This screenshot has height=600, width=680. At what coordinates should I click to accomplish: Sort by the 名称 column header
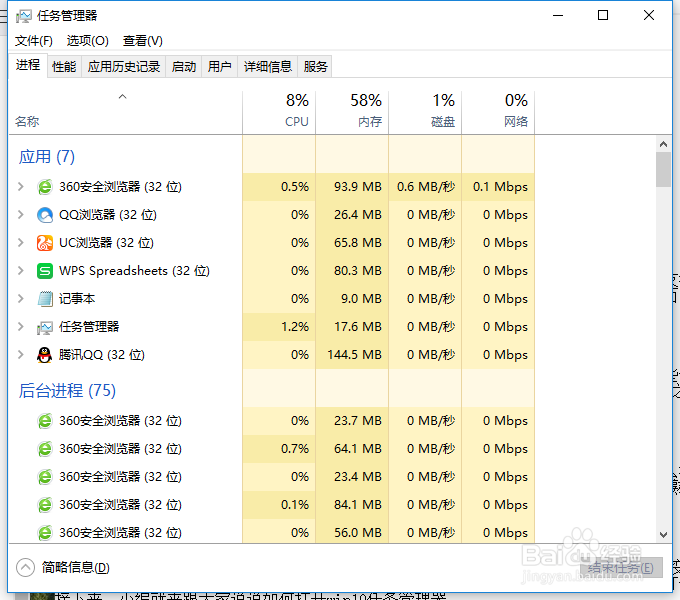[125, 112]
